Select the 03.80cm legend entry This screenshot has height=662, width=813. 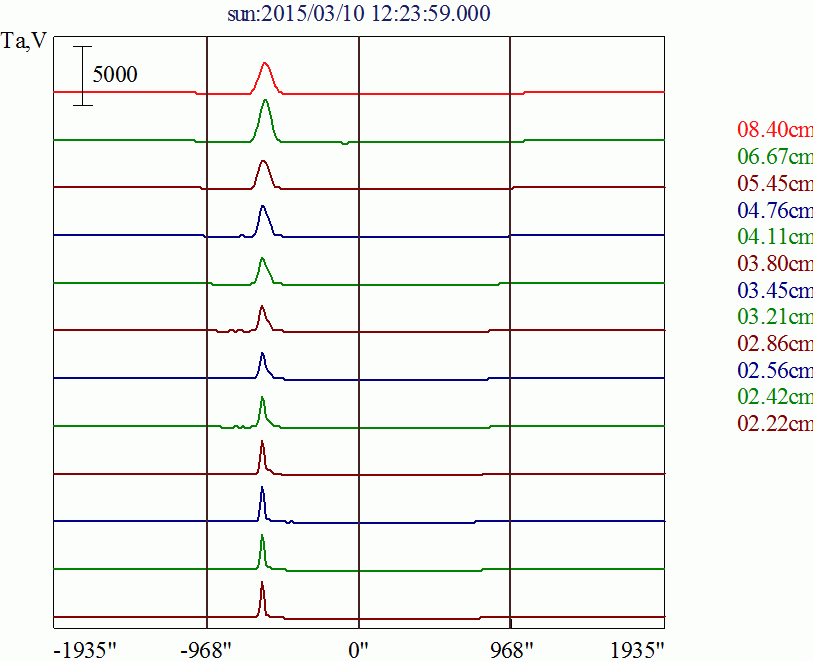coord(775,263)
